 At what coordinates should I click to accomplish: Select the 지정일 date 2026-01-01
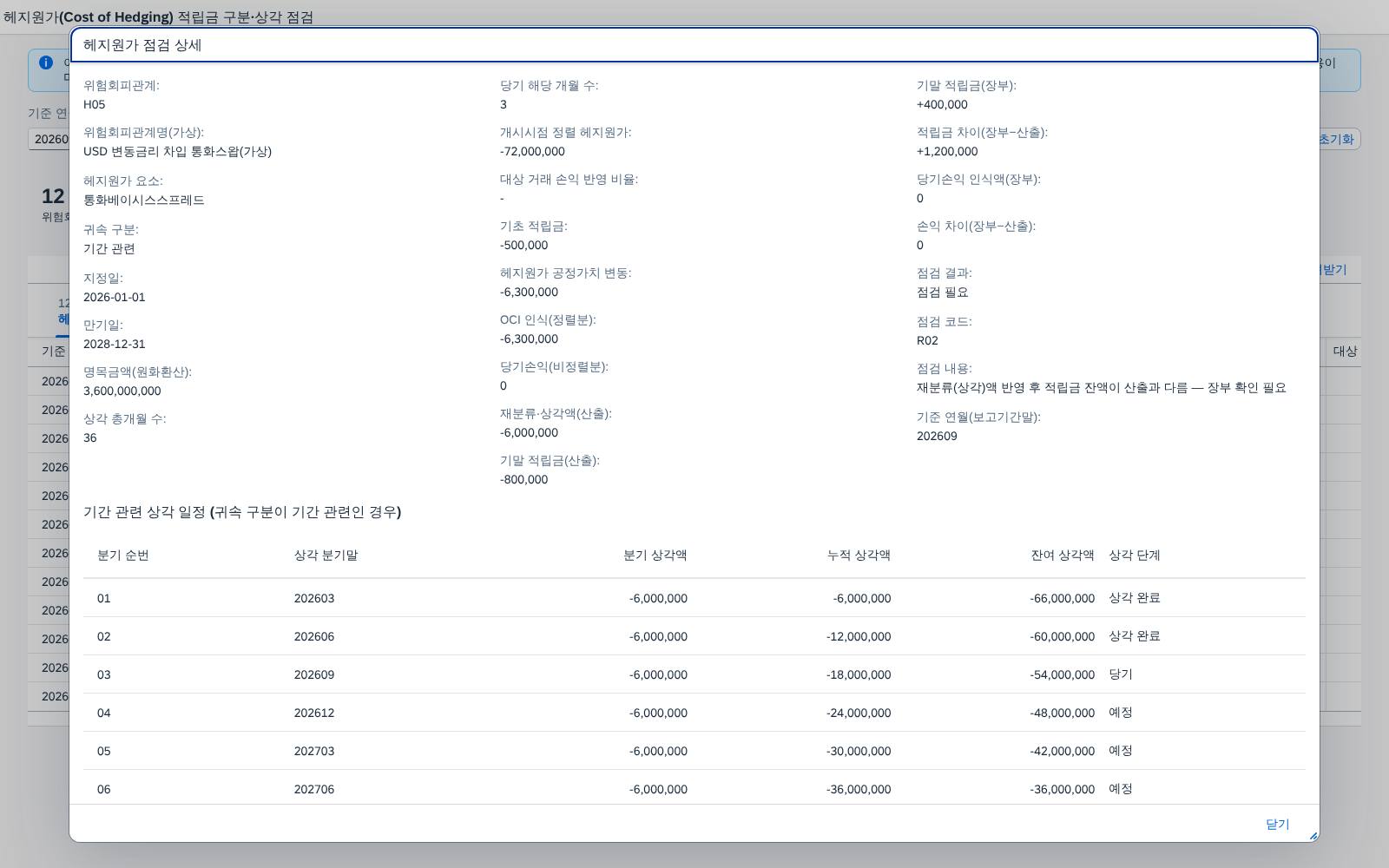[x=115, y=297]
